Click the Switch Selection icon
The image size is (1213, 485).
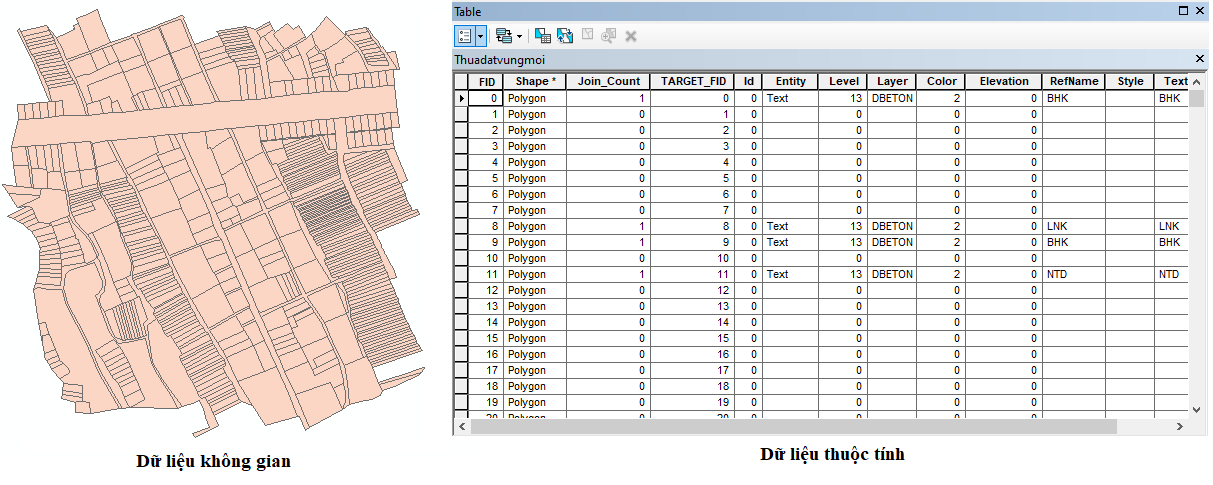coord(565,35)
